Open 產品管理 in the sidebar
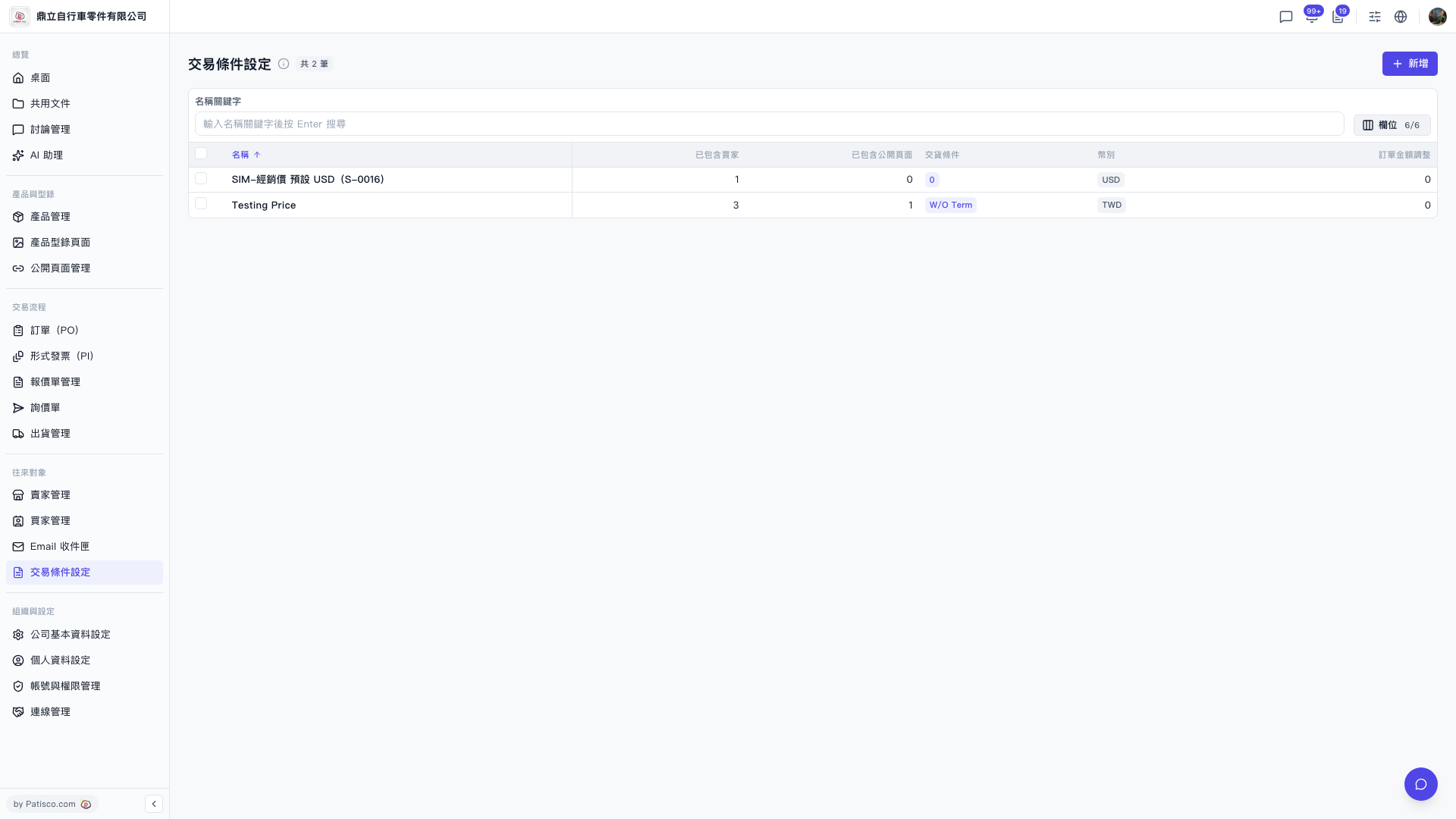 click(84, 217)
